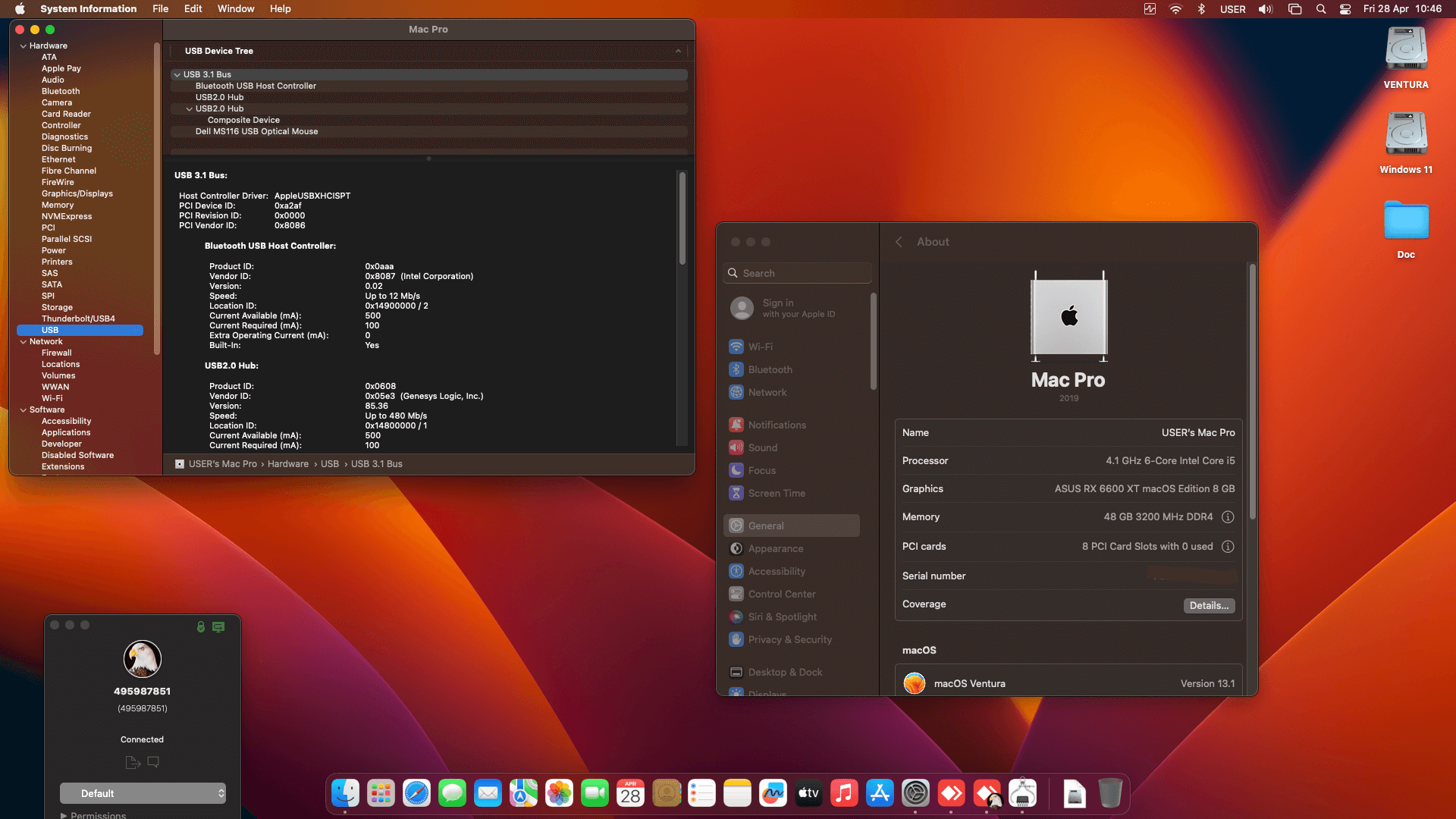Click the About pane scrollbar

pos(1253,391)
